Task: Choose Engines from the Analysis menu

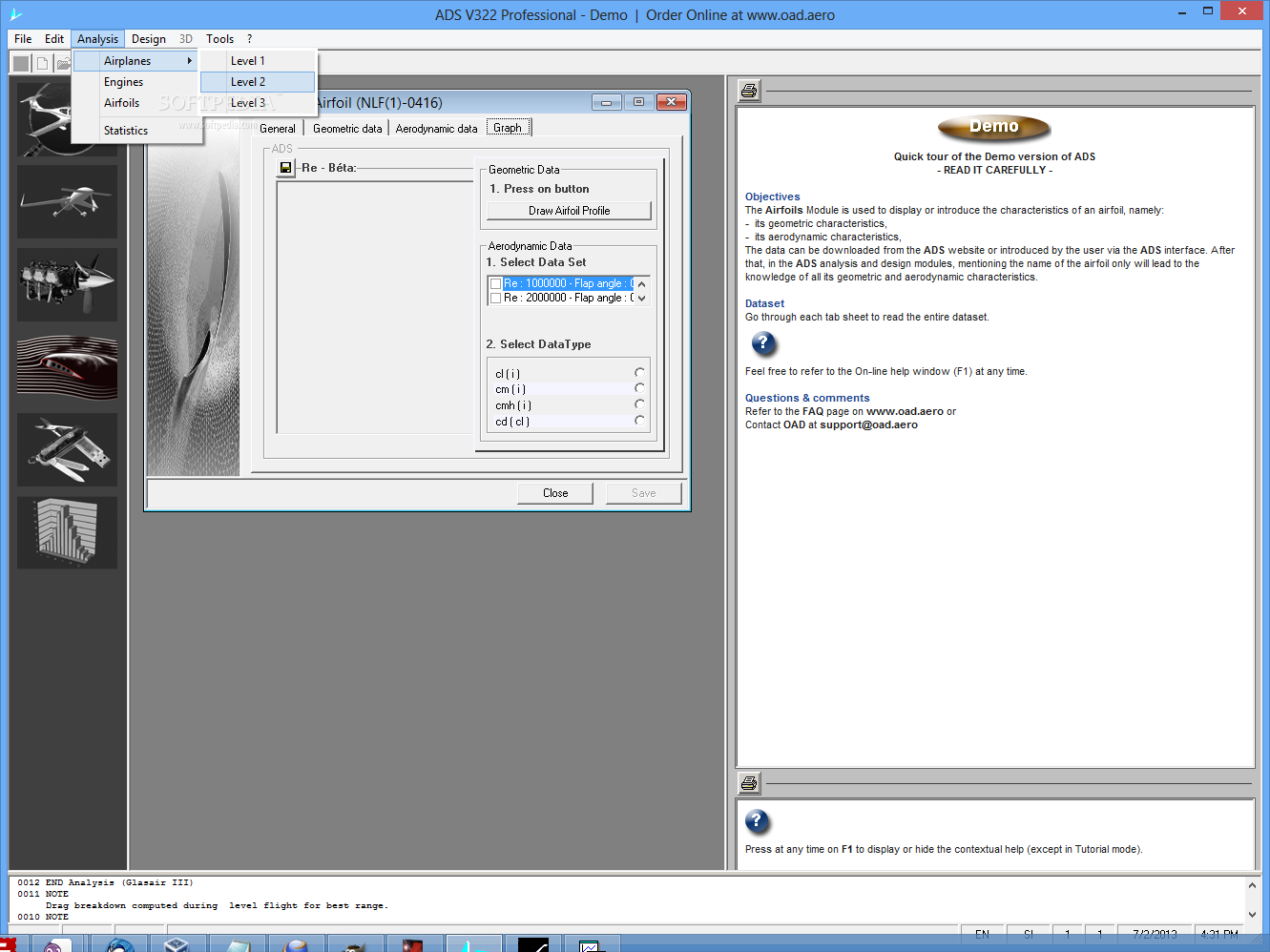Action: (x=124, y=82)
